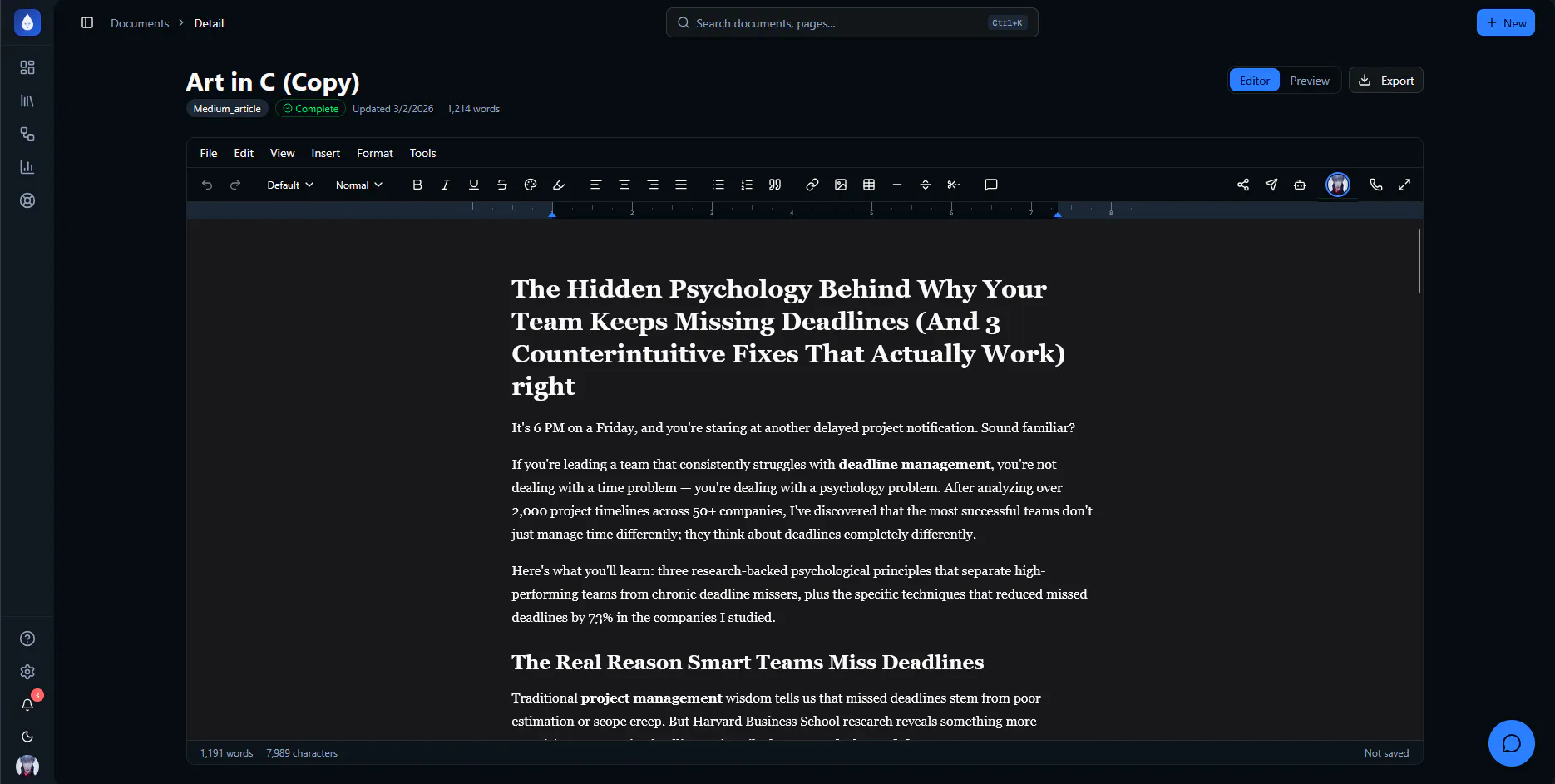Insert a horizontal rule
Image resolution: width=1555 pixels, height=784 pixels.
coord(897,185)
